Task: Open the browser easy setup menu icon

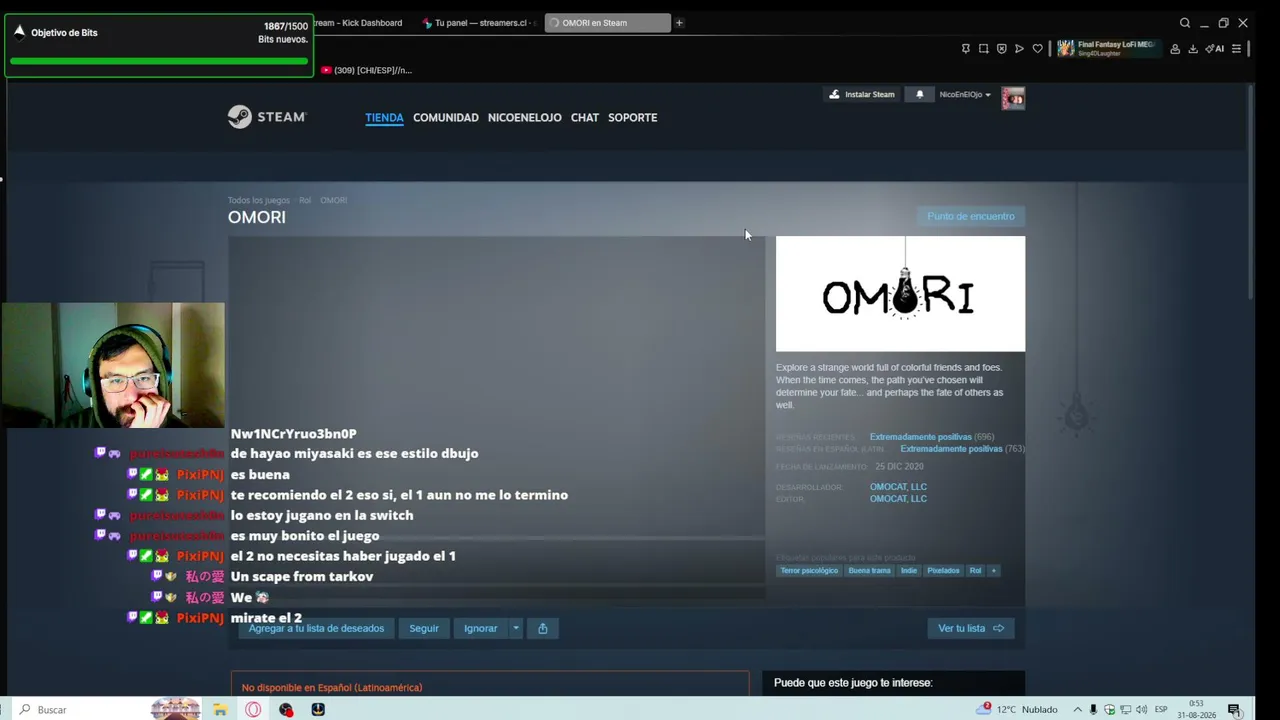Action: (x=1236, y=49)
